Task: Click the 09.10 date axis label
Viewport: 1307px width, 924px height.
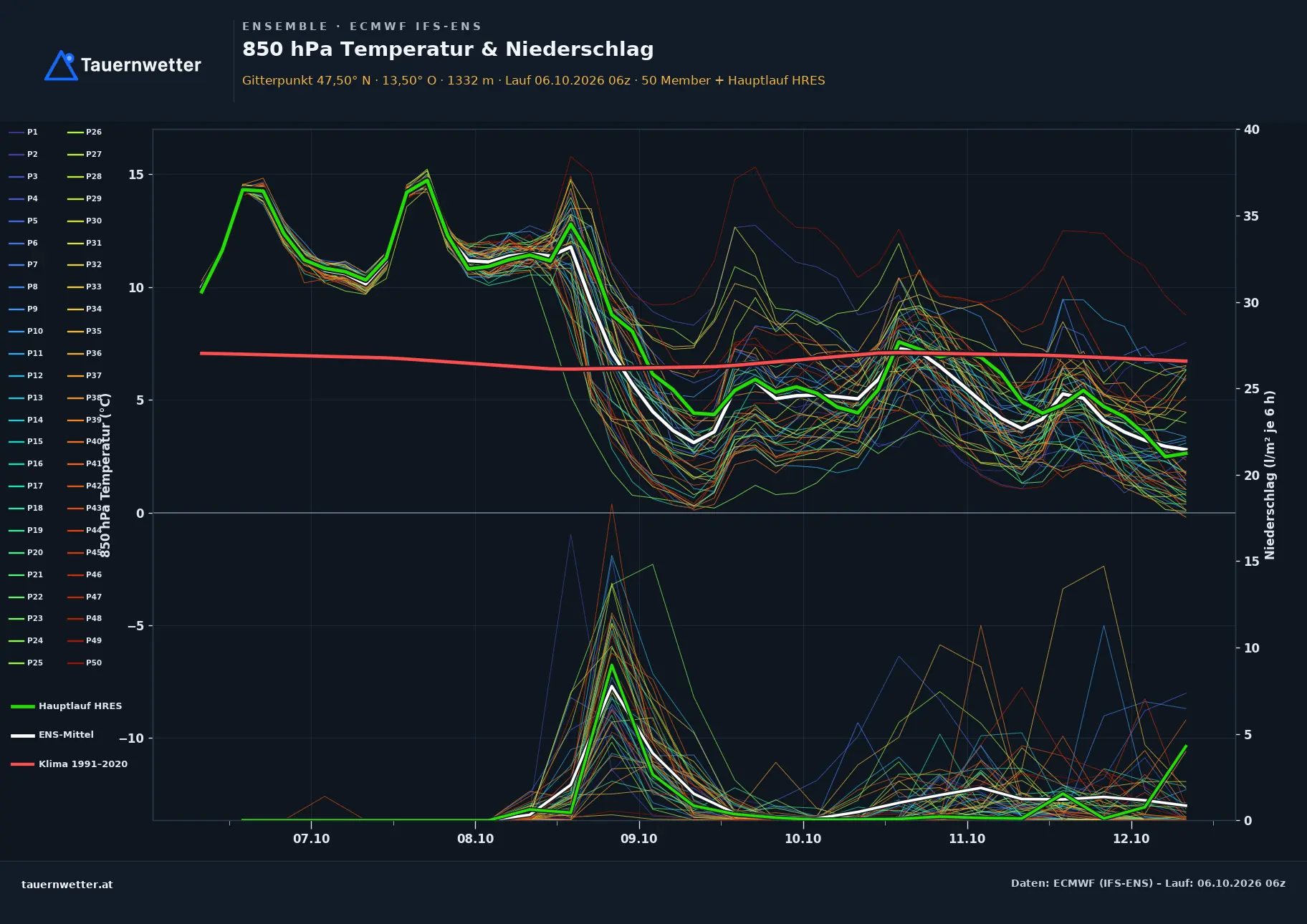Action: [x=639, y=839]
